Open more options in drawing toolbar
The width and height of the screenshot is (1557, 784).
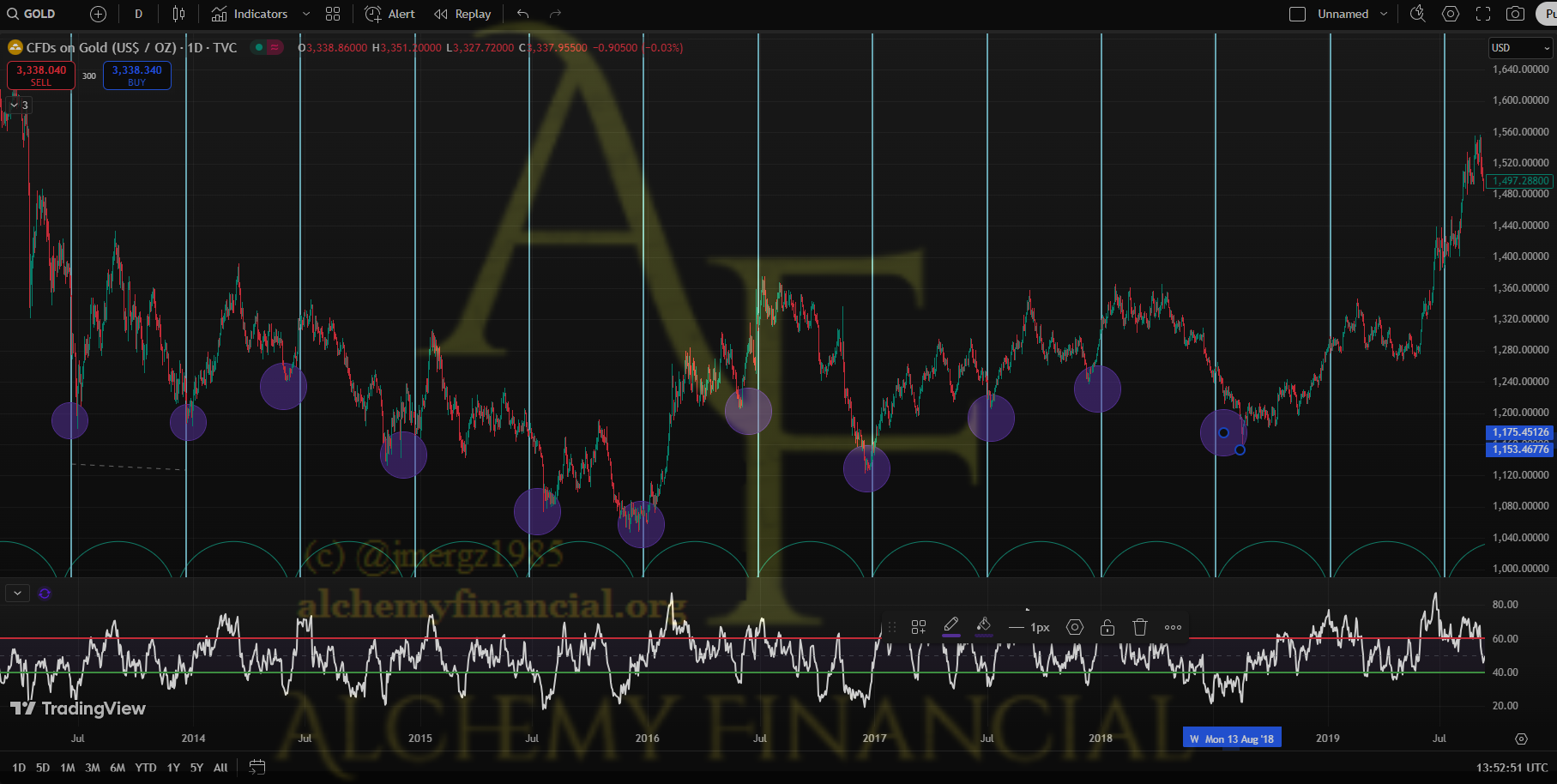pos(1173,627)
